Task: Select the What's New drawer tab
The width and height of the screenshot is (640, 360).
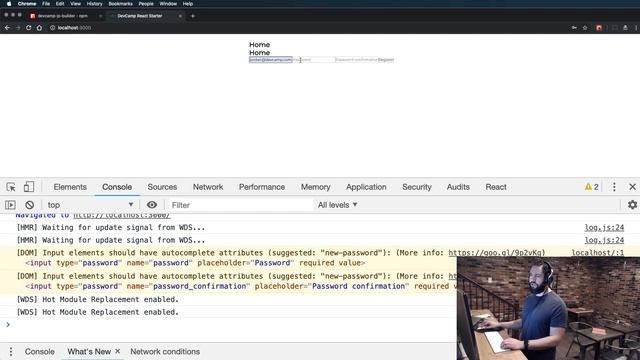Action: (x=89, y=351)
